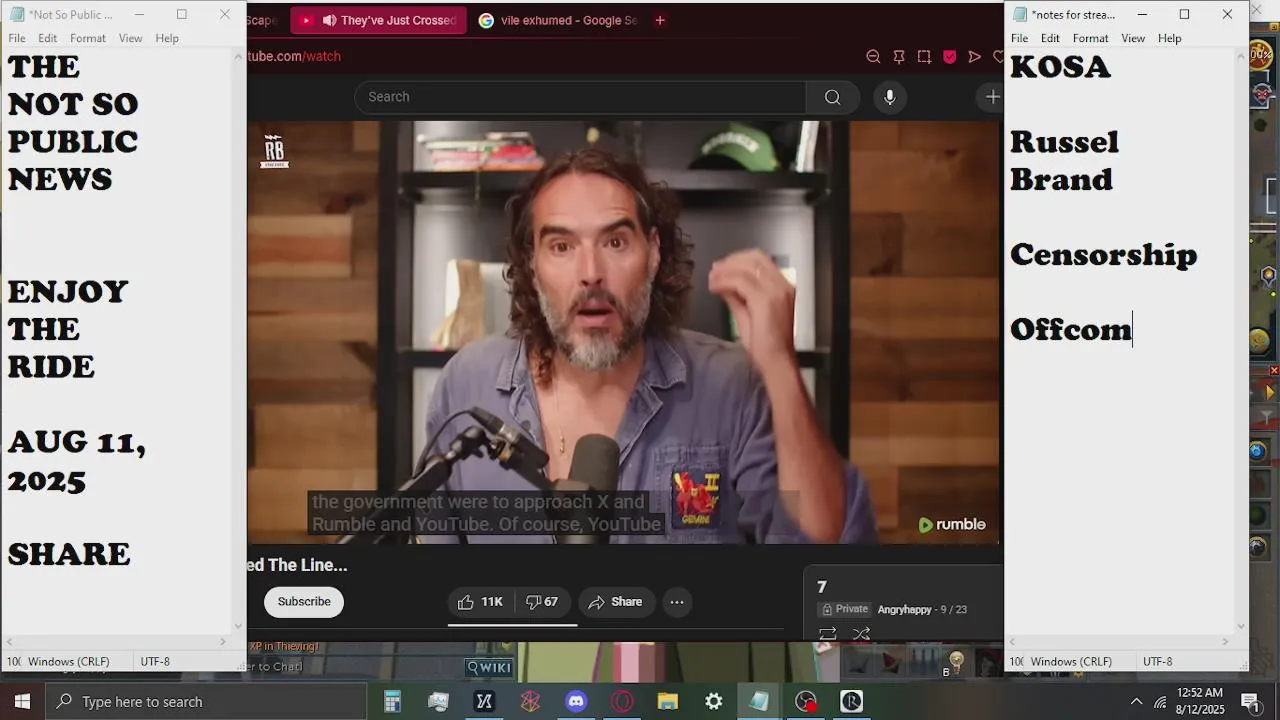Click right arrow of left notepad horizontal scrollbar
Viewport: 1280px width, 720px height.
(223, 642)
